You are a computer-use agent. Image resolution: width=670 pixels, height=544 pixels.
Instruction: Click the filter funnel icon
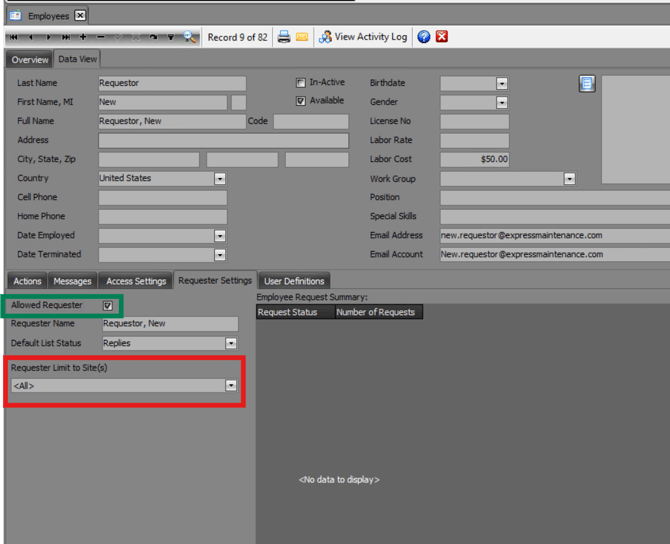pyautogui.click(x=171, y=37)
